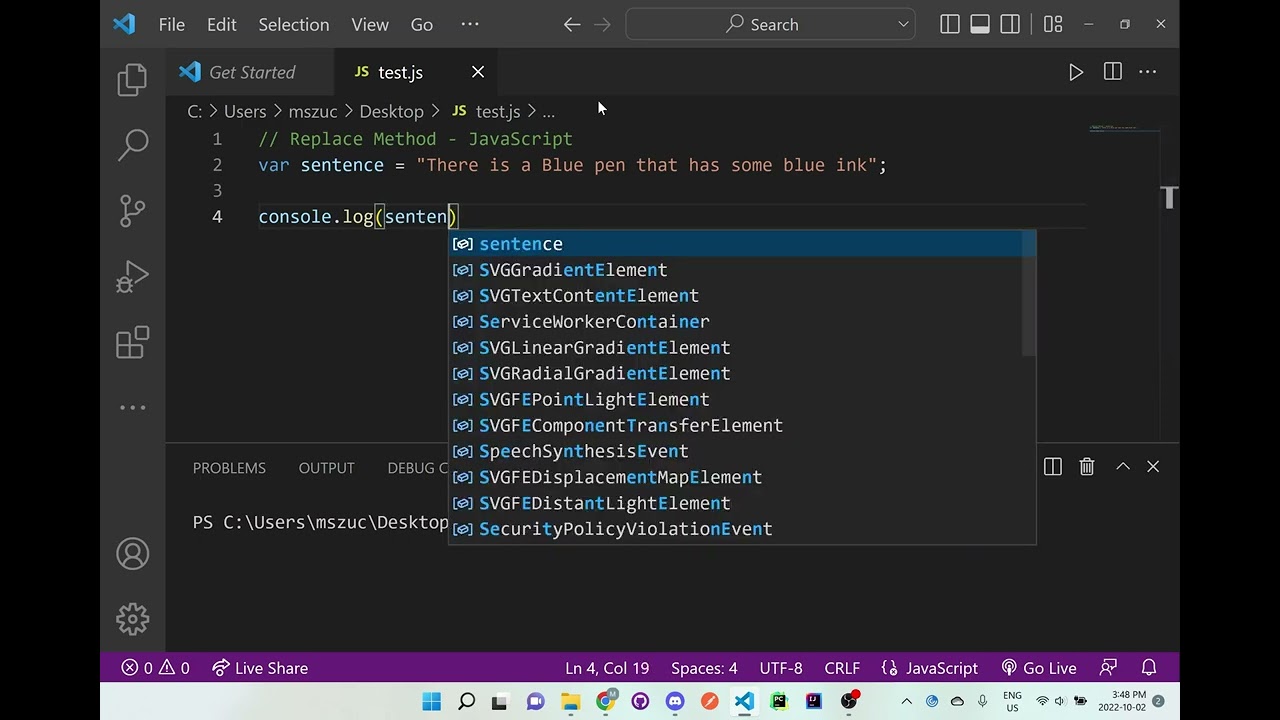Open the Explorer view in activity bar
Image resolution: width=1280 pixels, height=720 pixels.
(132, 80)
